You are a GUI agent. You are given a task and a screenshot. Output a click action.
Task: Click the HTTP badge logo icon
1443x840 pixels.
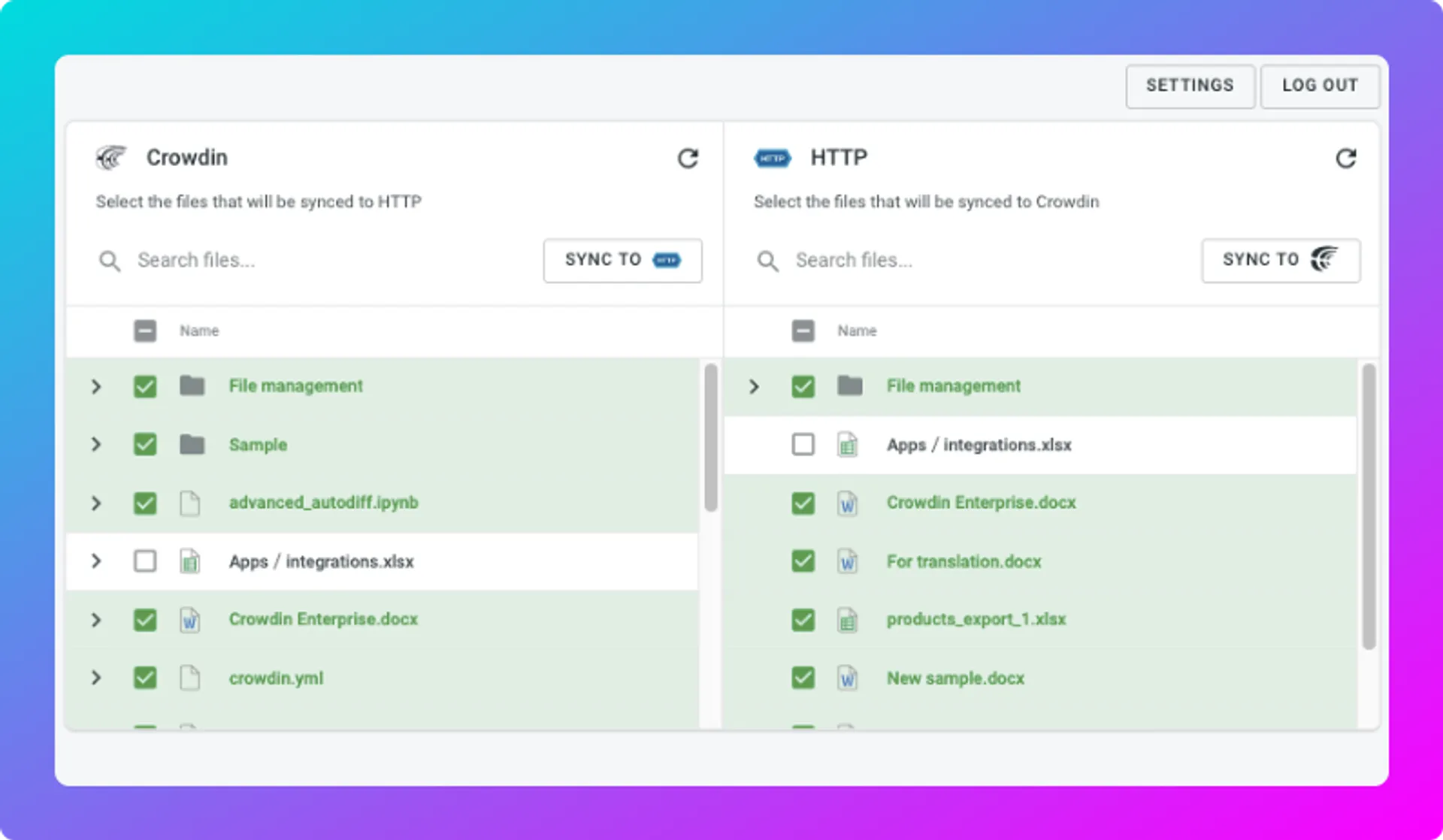772,159
